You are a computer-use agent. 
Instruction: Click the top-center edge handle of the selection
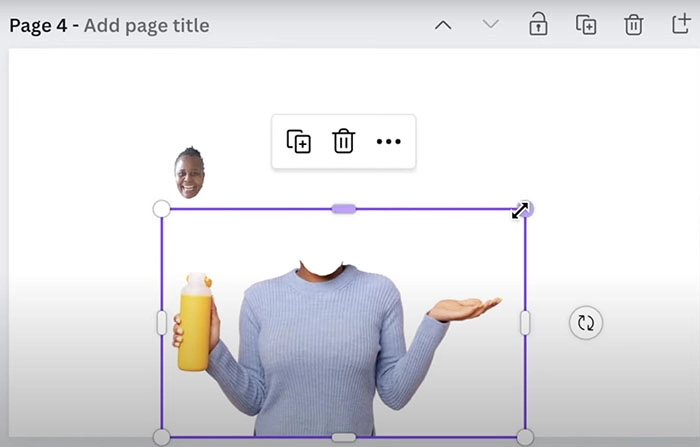(x=343, y=208)
